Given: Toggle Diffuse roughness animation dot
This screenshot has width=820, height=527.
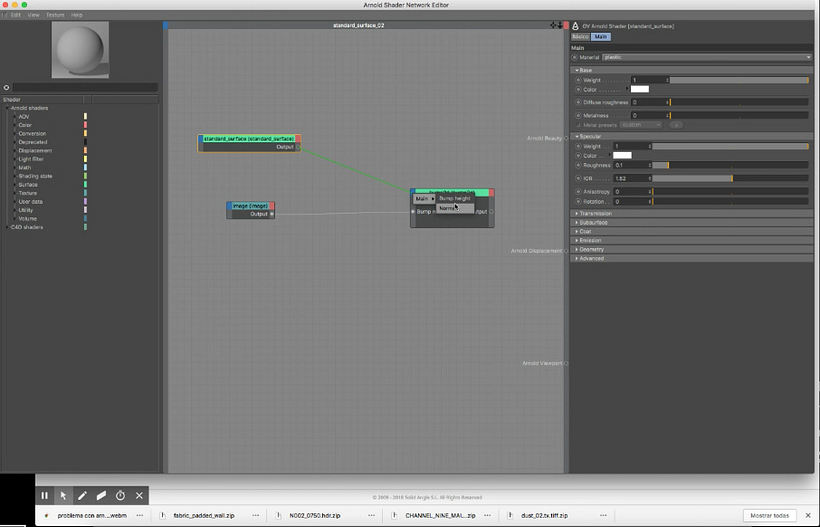Looking at the screenshot, I should click(x=578, y=102).
